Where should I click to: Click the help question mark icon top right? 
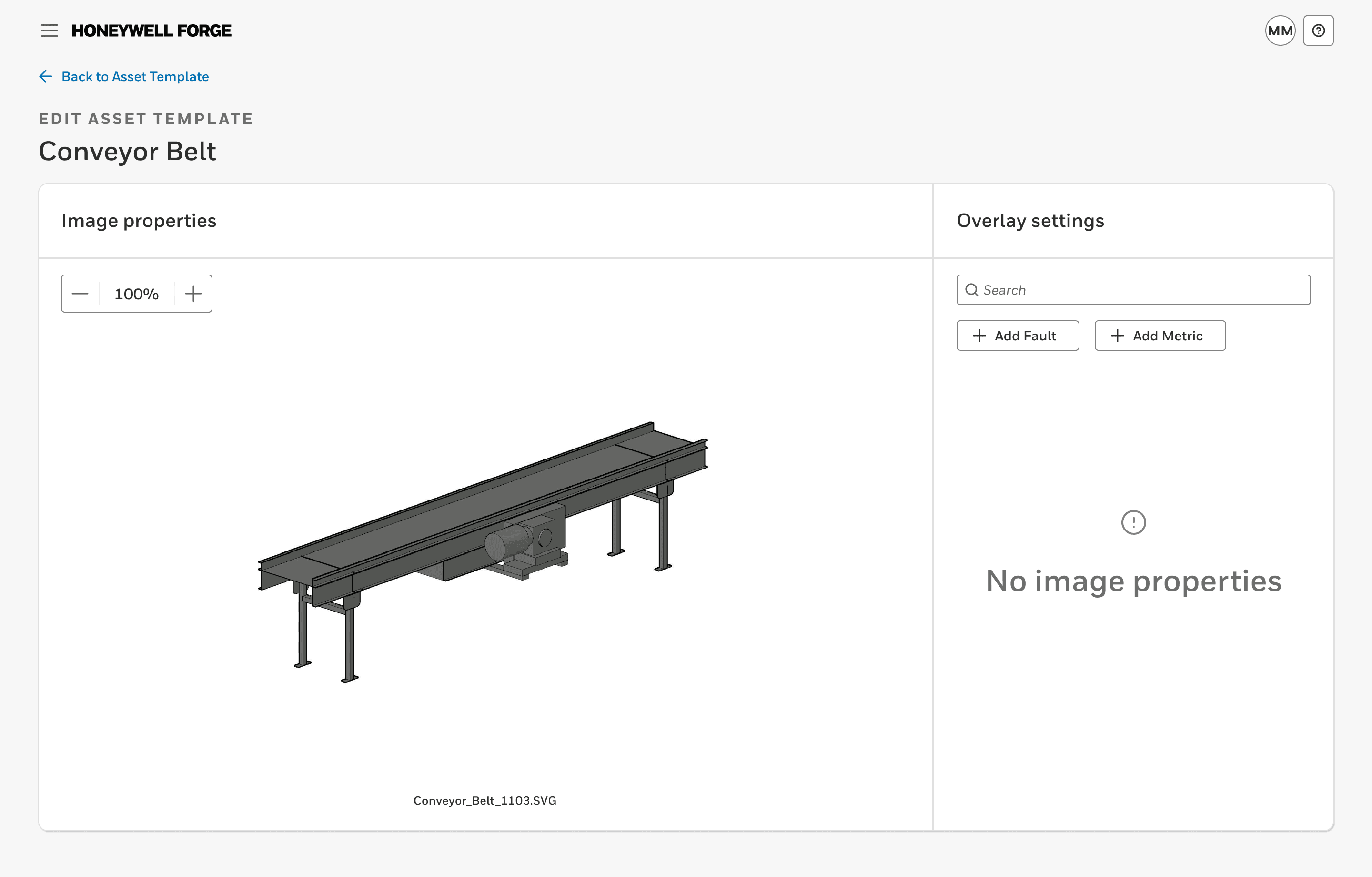click(1319, 30)
